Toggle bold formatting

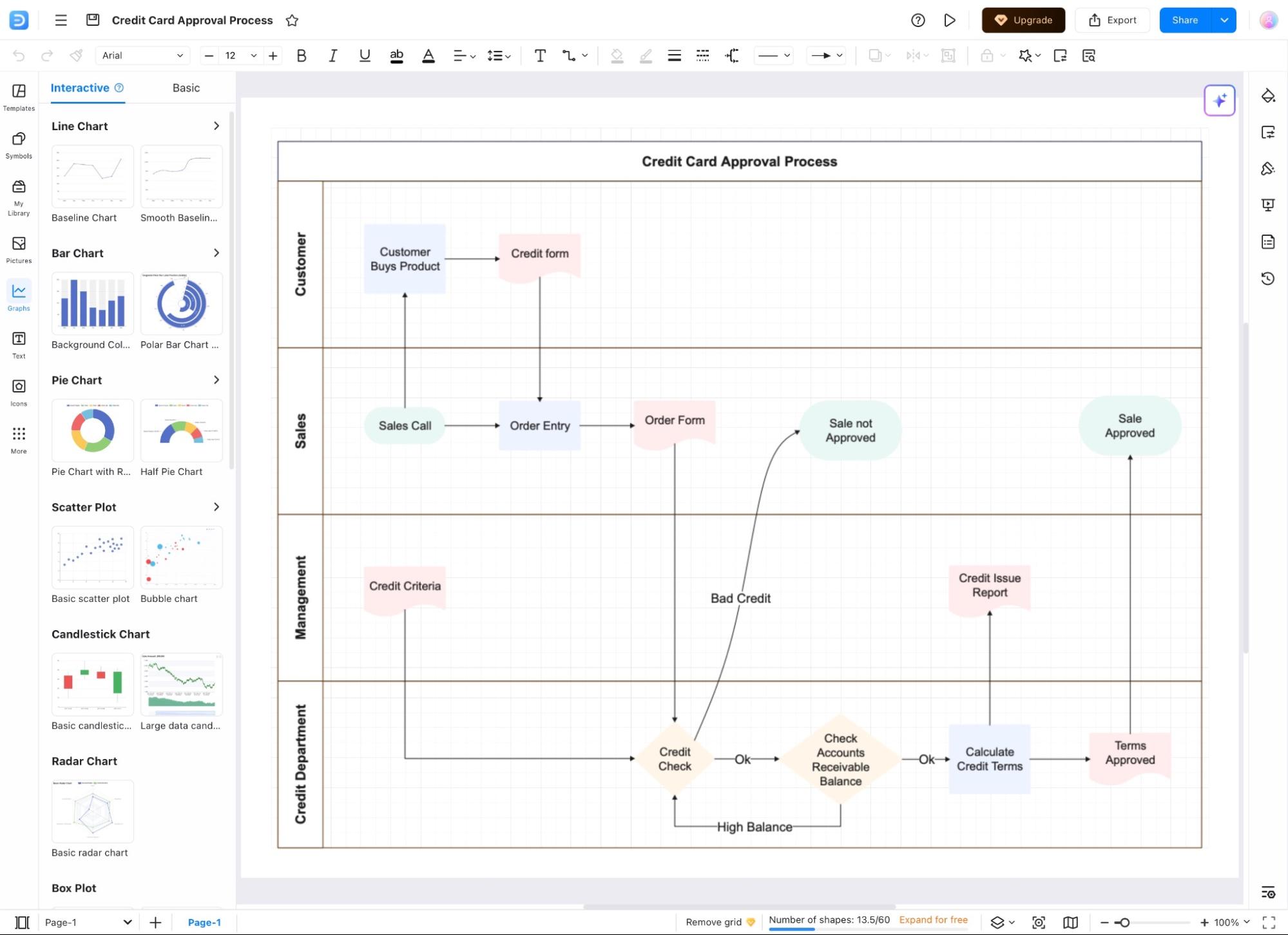coord(301,55)
